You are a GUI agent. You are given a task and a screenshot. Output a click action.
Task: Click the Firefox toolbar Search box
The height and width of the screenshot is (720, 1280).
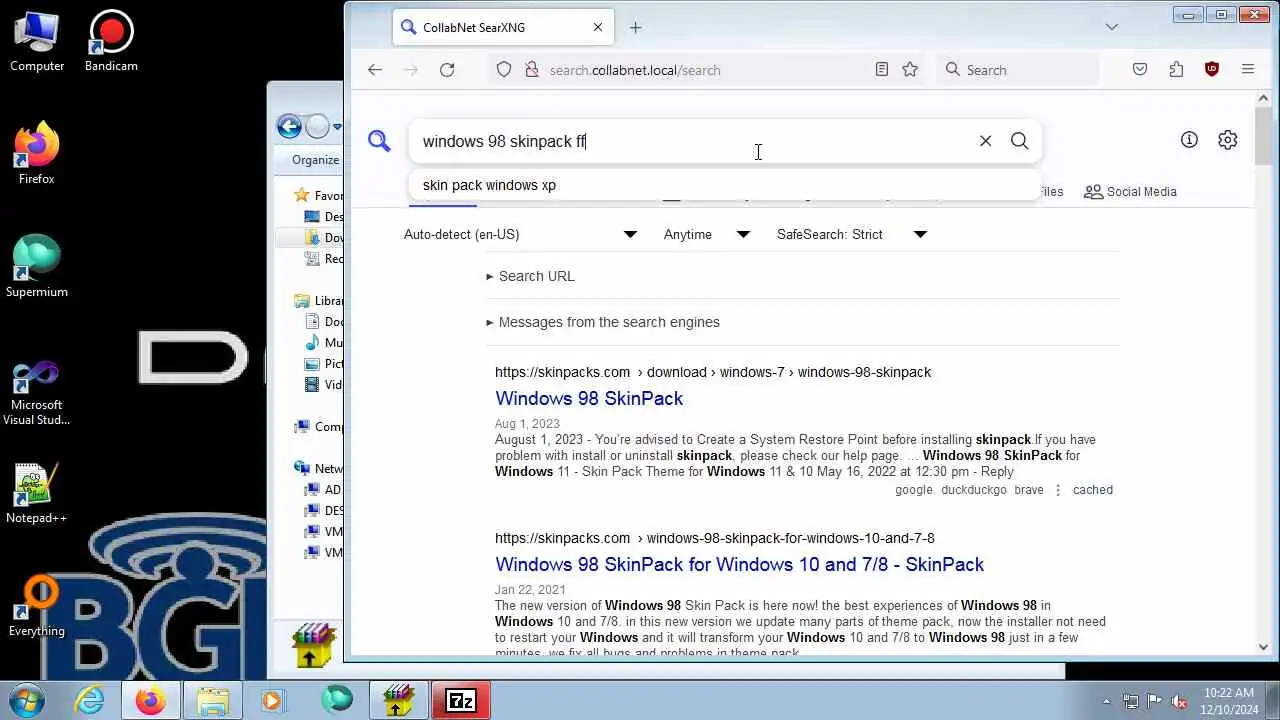[1017, 70]
